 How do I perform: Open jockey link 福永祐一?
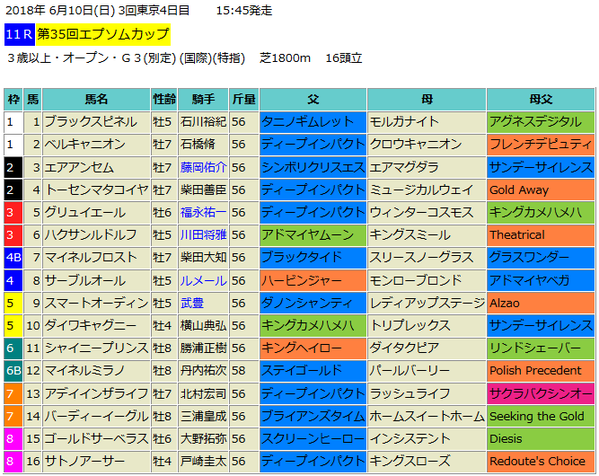click(x=203, y=212)
